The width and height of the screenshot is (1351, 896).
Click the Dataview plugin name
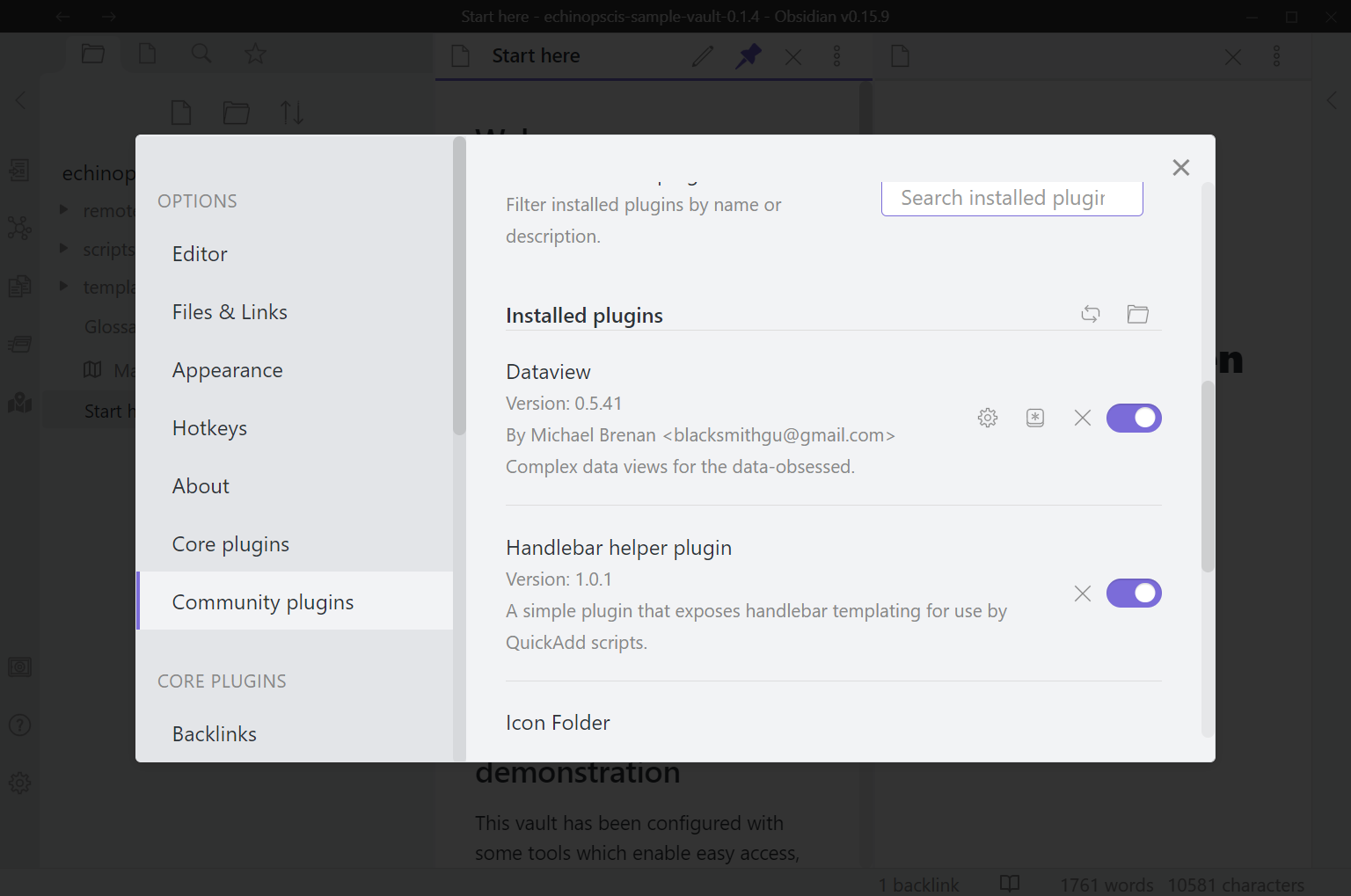click(548, 372)
